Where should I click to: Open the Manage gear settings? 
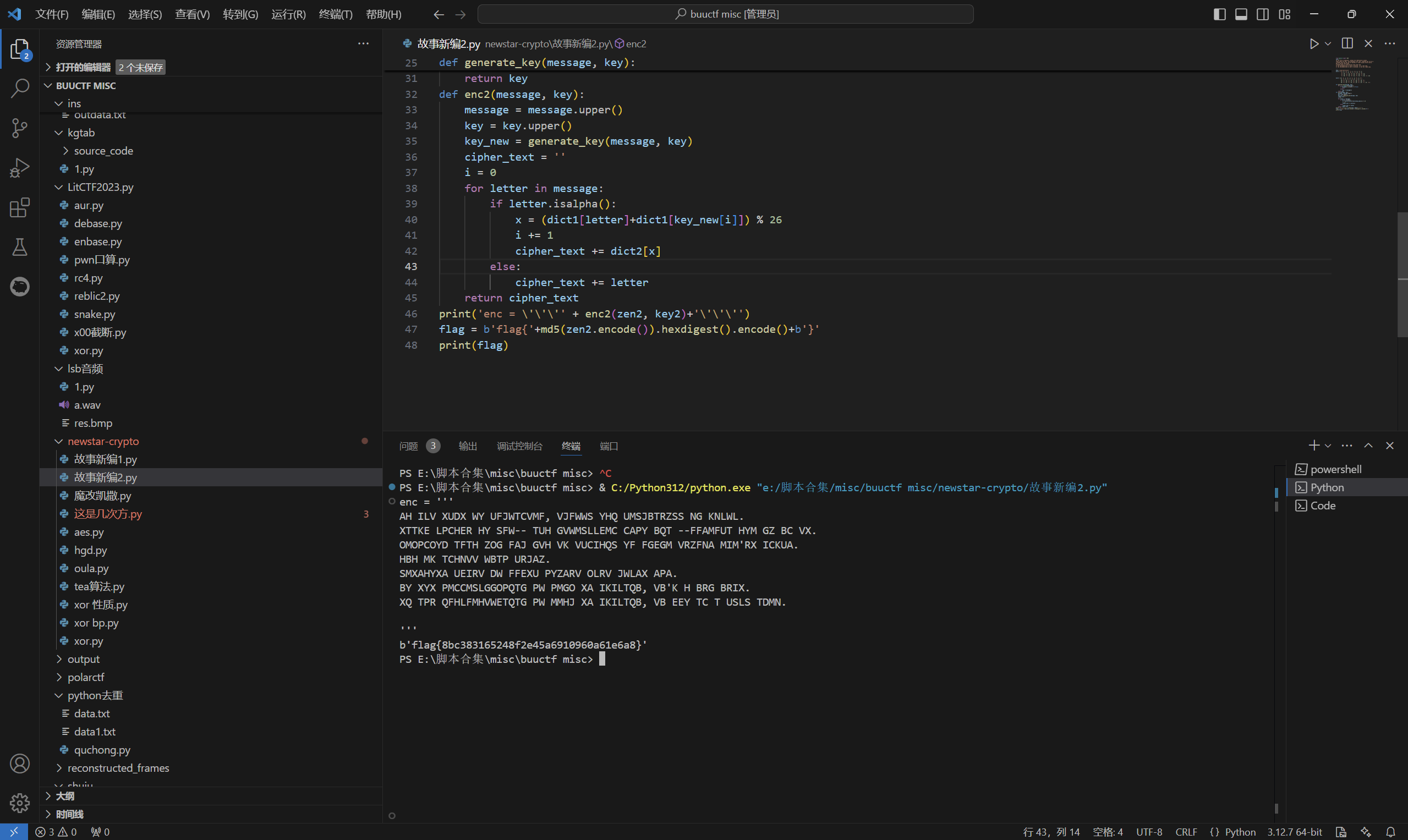pos(20,803)
